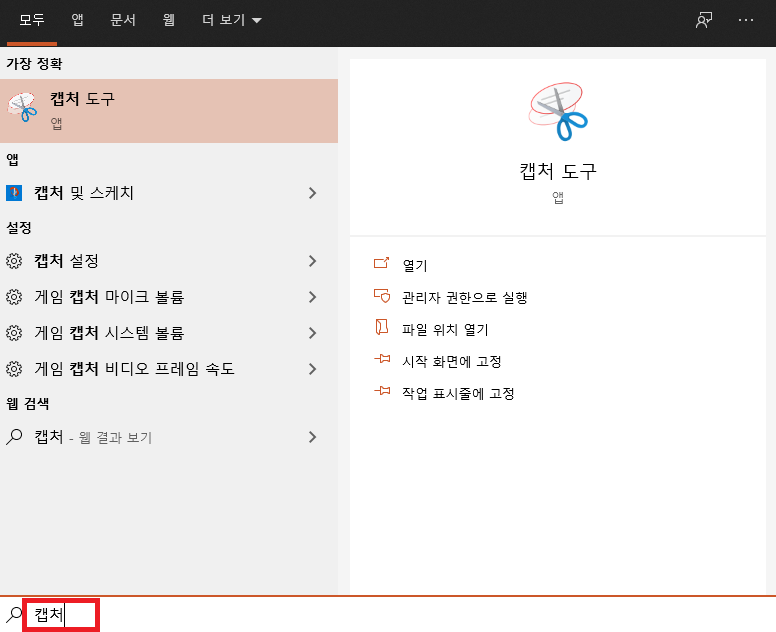Choose 파일 위치 열기
The image size is (776, 632).
tap(445, 330)
